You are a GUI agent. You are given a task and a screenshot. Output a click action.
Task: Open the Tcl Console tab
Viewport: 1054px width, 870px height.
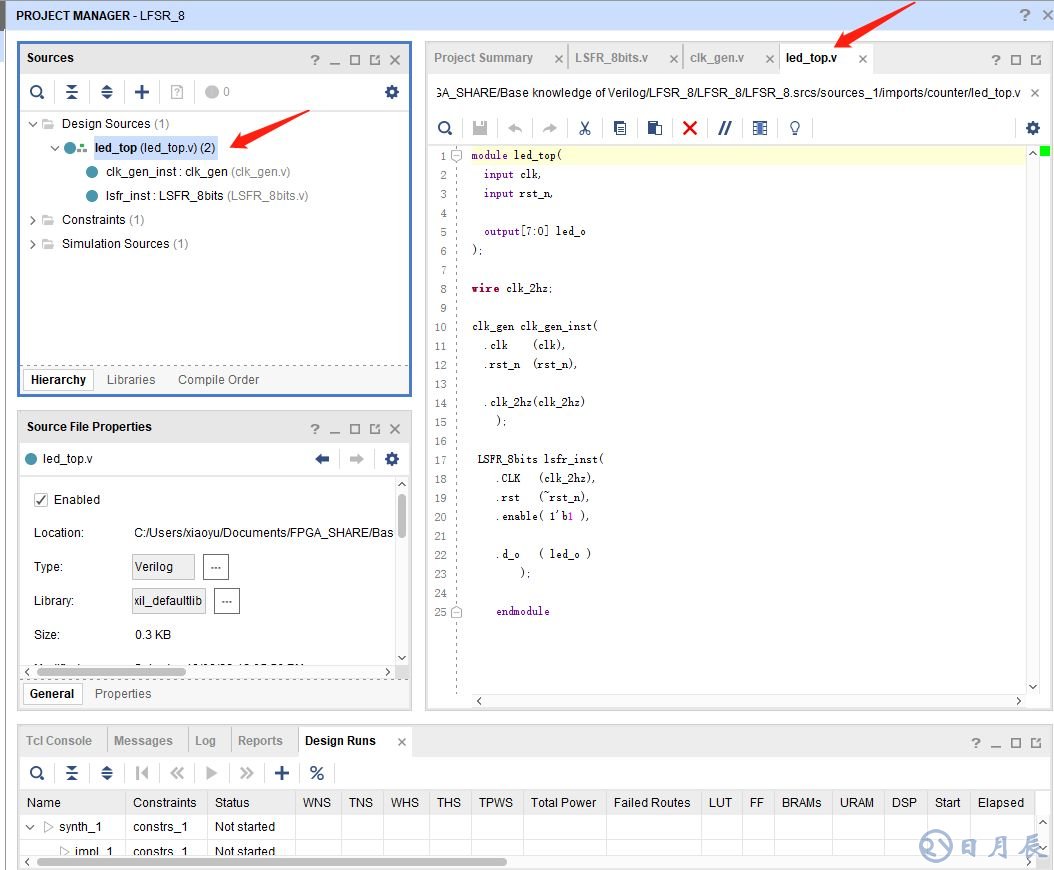pyautogui.click(x=59, y=741)
